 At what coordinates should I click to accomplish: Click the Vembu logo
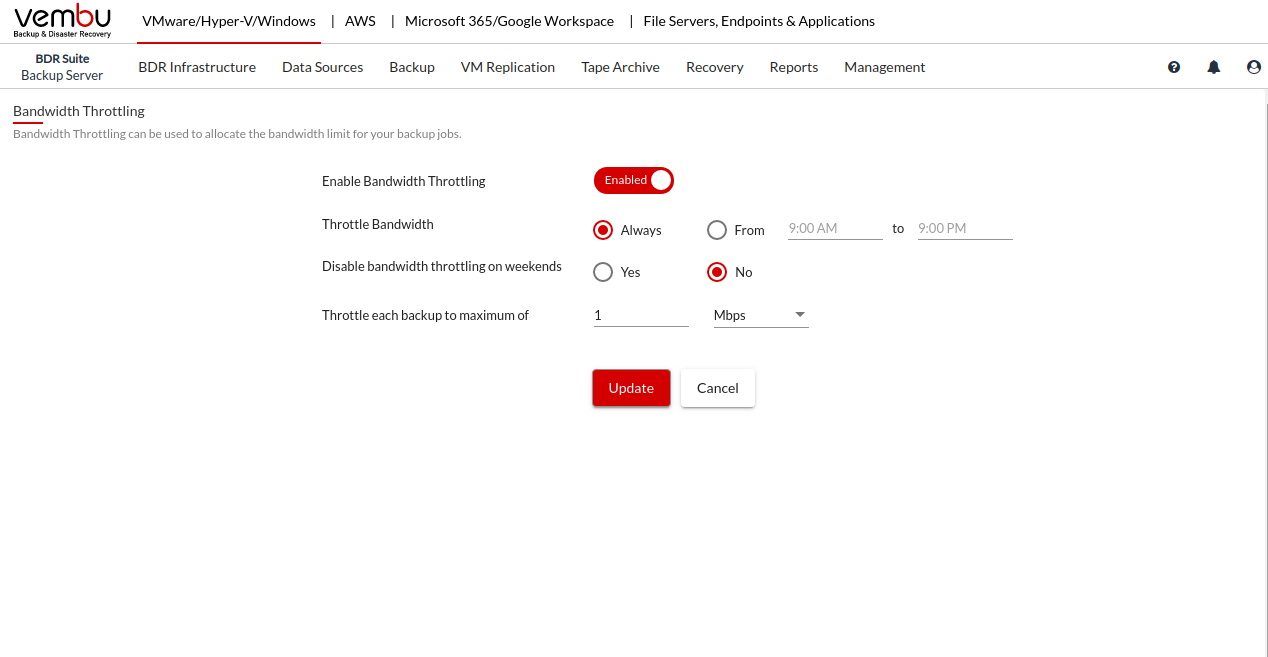click(63, 21)
